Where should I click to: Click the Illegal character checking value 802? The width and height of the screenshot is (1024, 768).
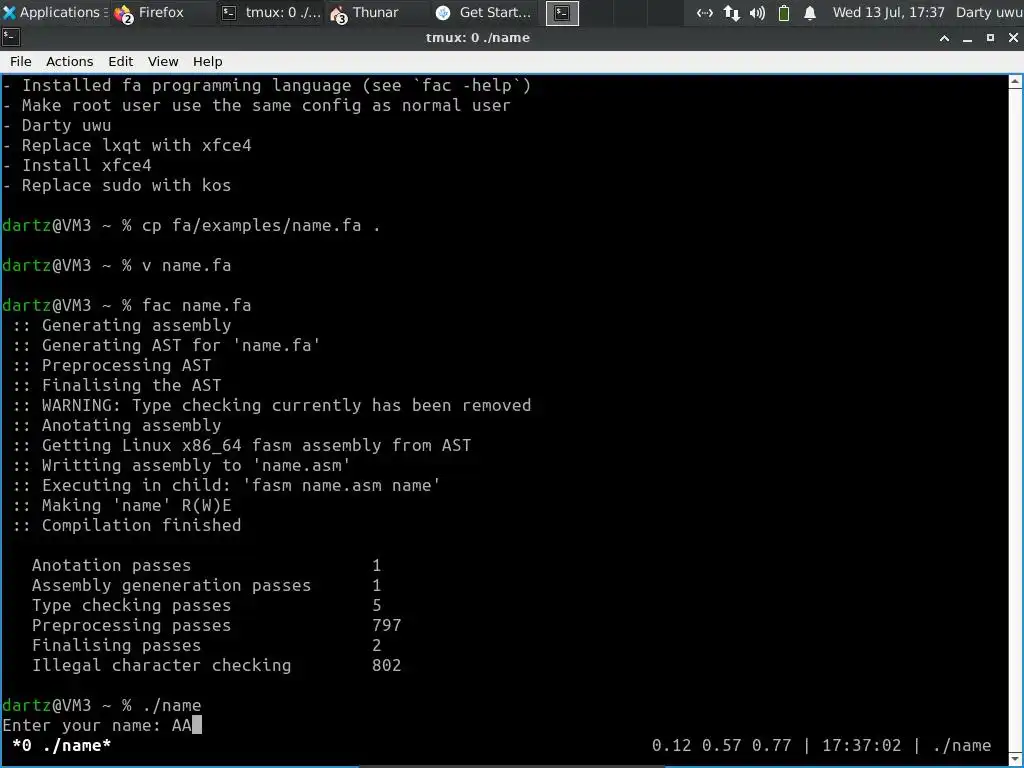coord(387,665)
